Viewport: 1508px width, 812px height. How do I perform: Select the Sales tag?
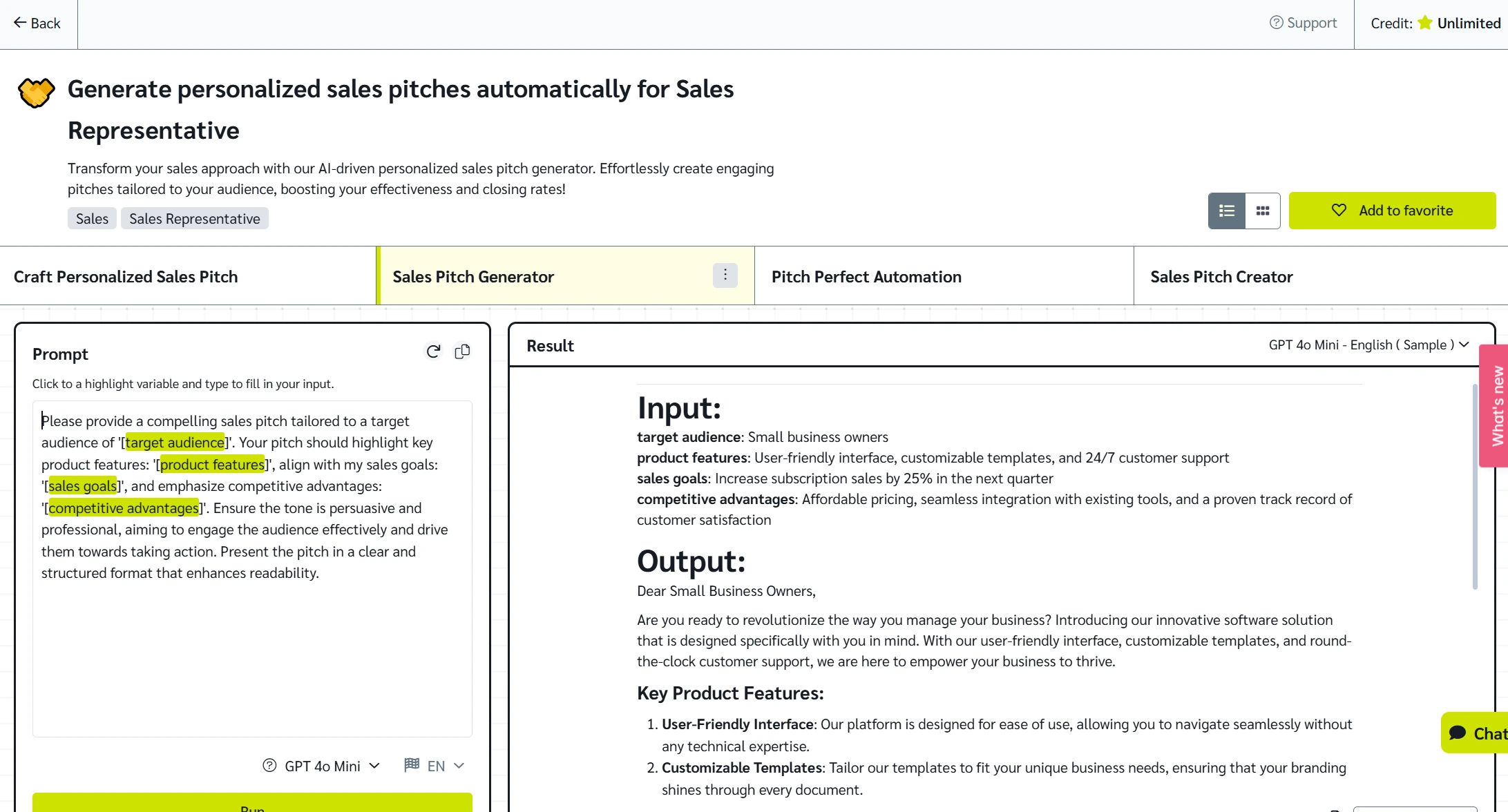[92, 218]
